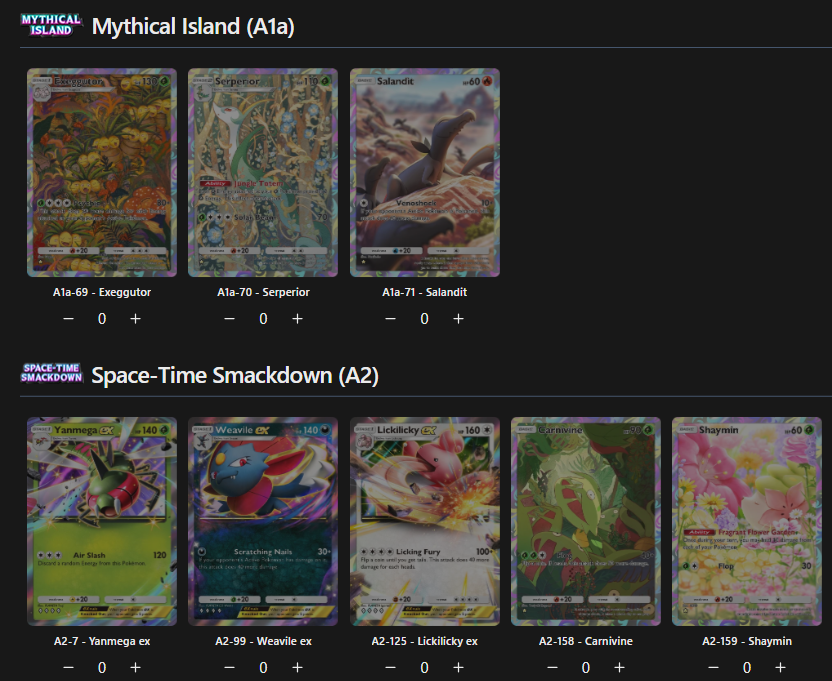This screenshot has height=681, width=832.
Task: Increase the Lickilicky ex card count
Action: 458,667
